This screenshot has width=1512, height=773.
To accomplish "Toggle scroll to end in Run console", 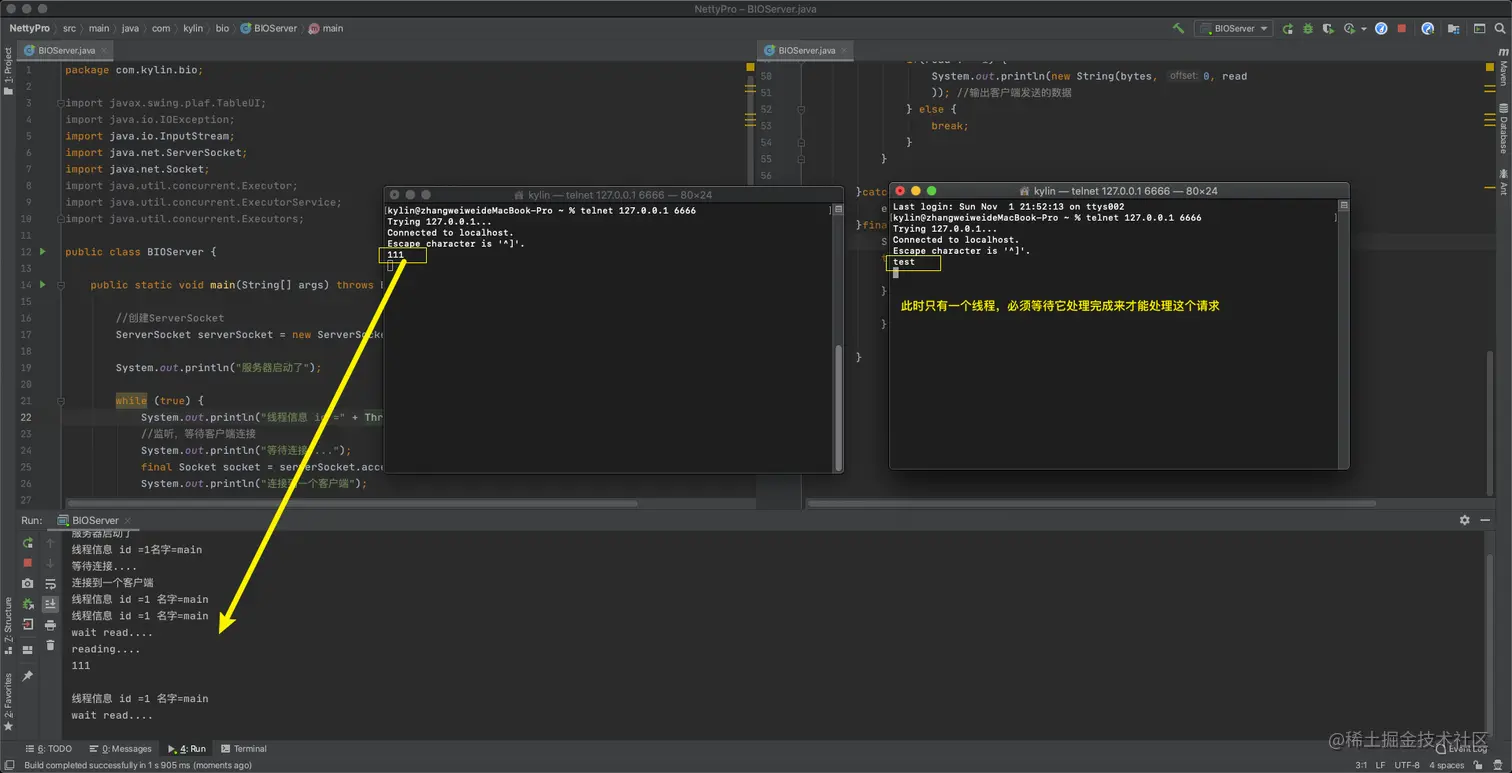I will (x=50, y=604).
